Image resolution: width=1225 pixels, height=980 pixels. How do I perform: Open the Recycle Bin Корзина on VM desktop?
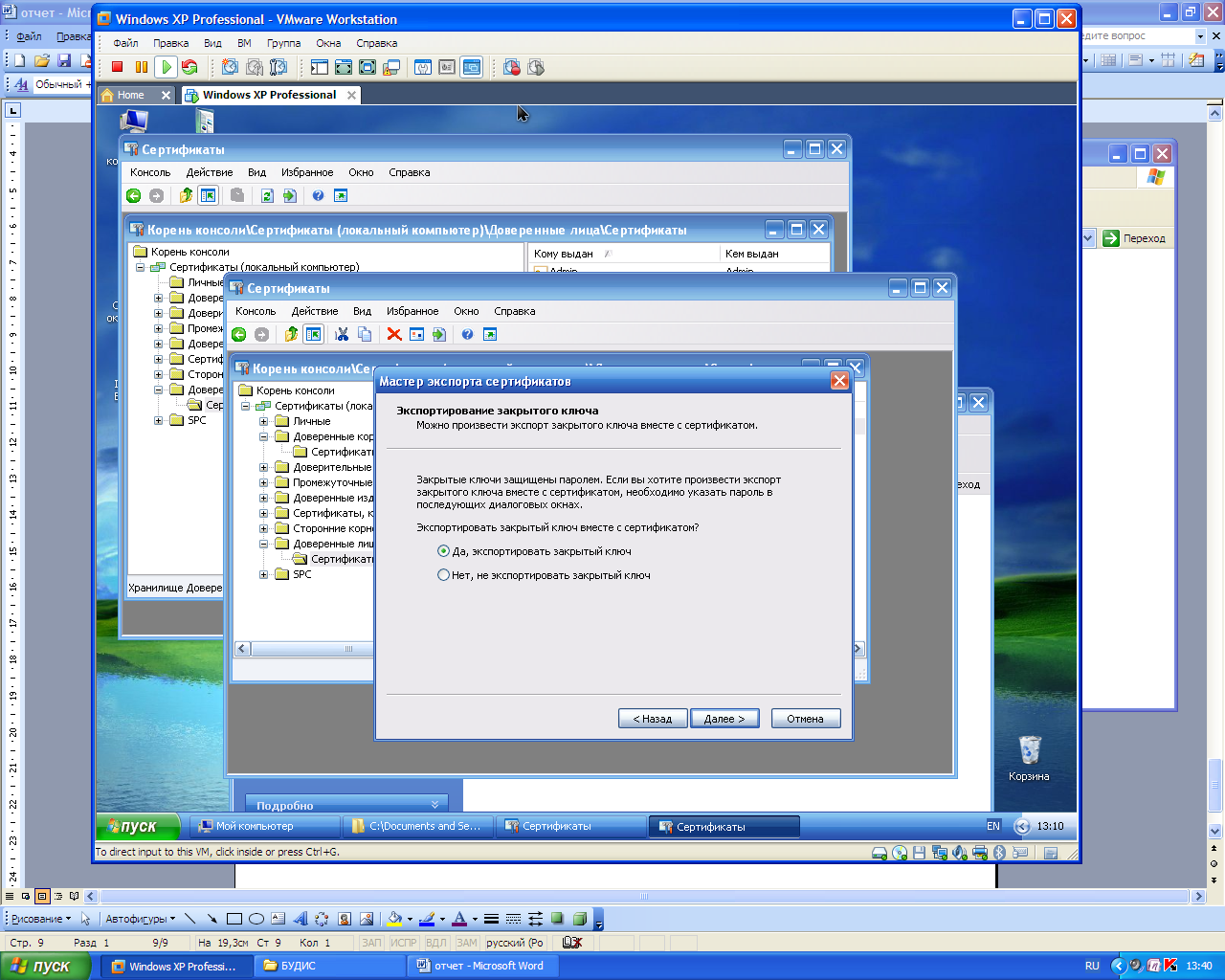[x=1029, y=758]
